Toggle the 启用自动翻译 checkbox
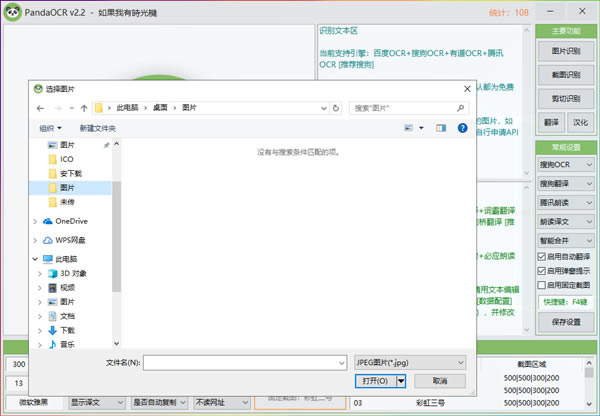600x416 pixels. click(542, 255)
